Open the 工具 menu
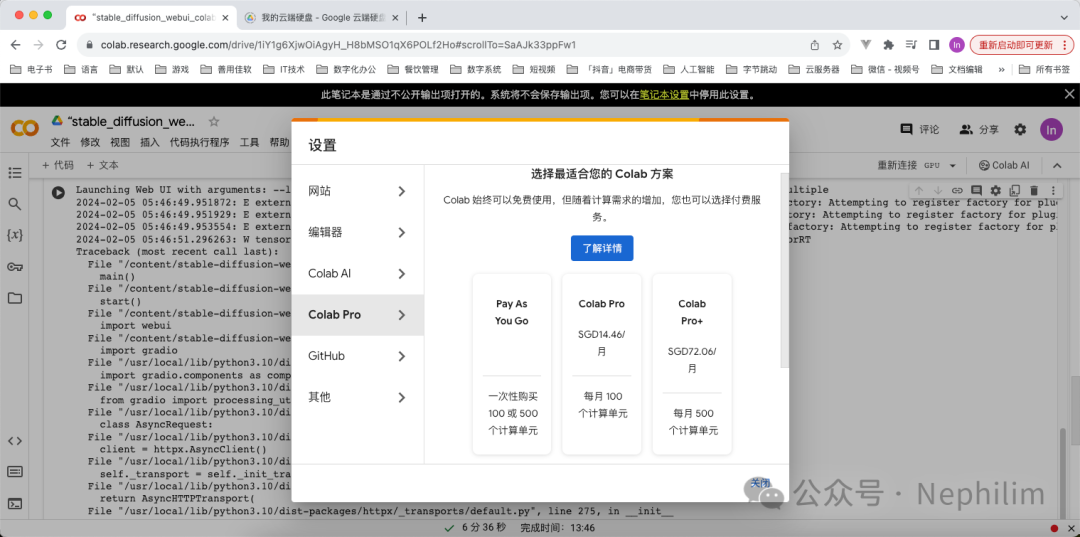The image size is (1080, 537). pyautogui.click(x=249, y=143)
